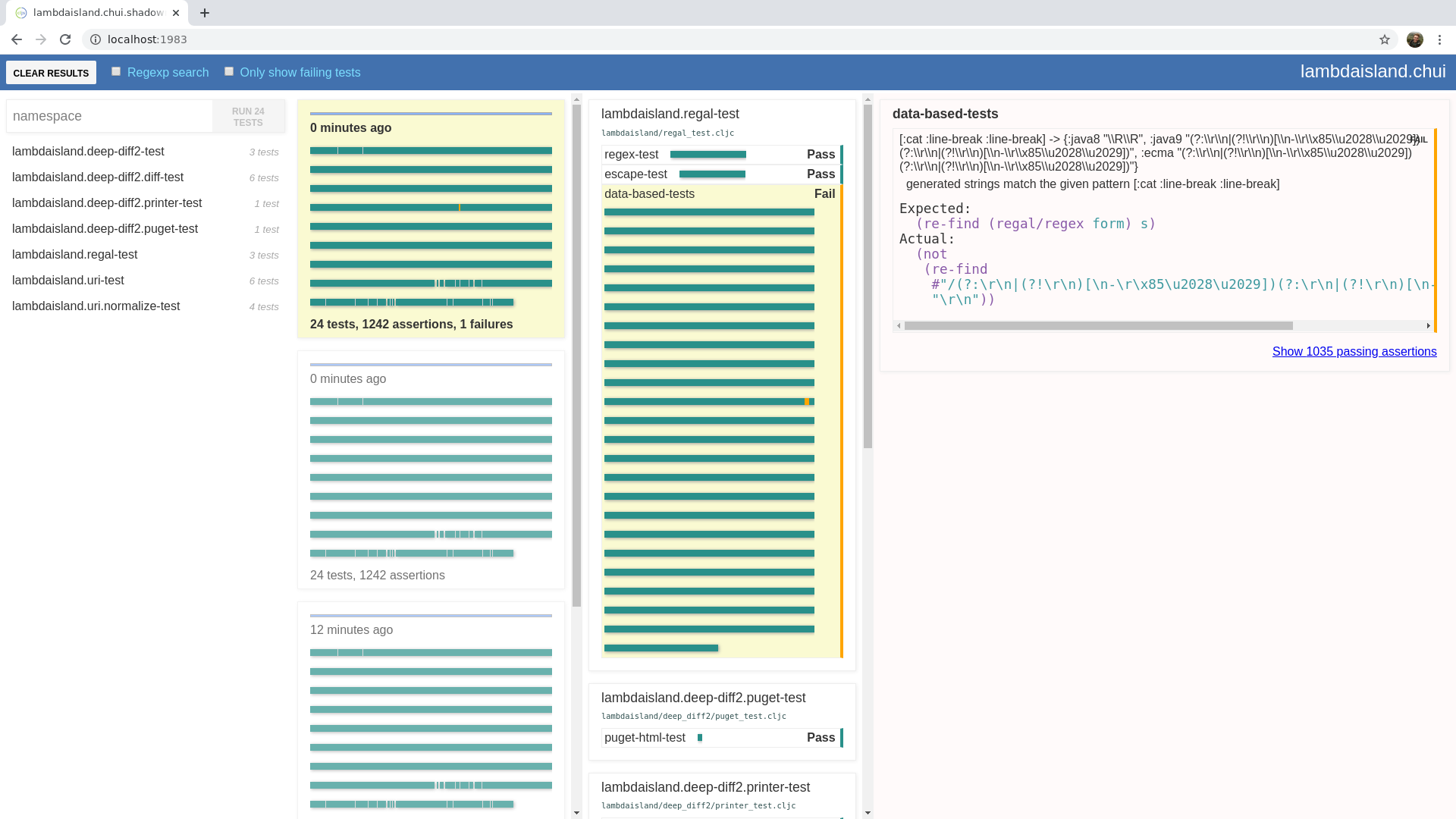Click site information icon in address bar
This screenshot has height=819, width=1456.
[96, 39]
